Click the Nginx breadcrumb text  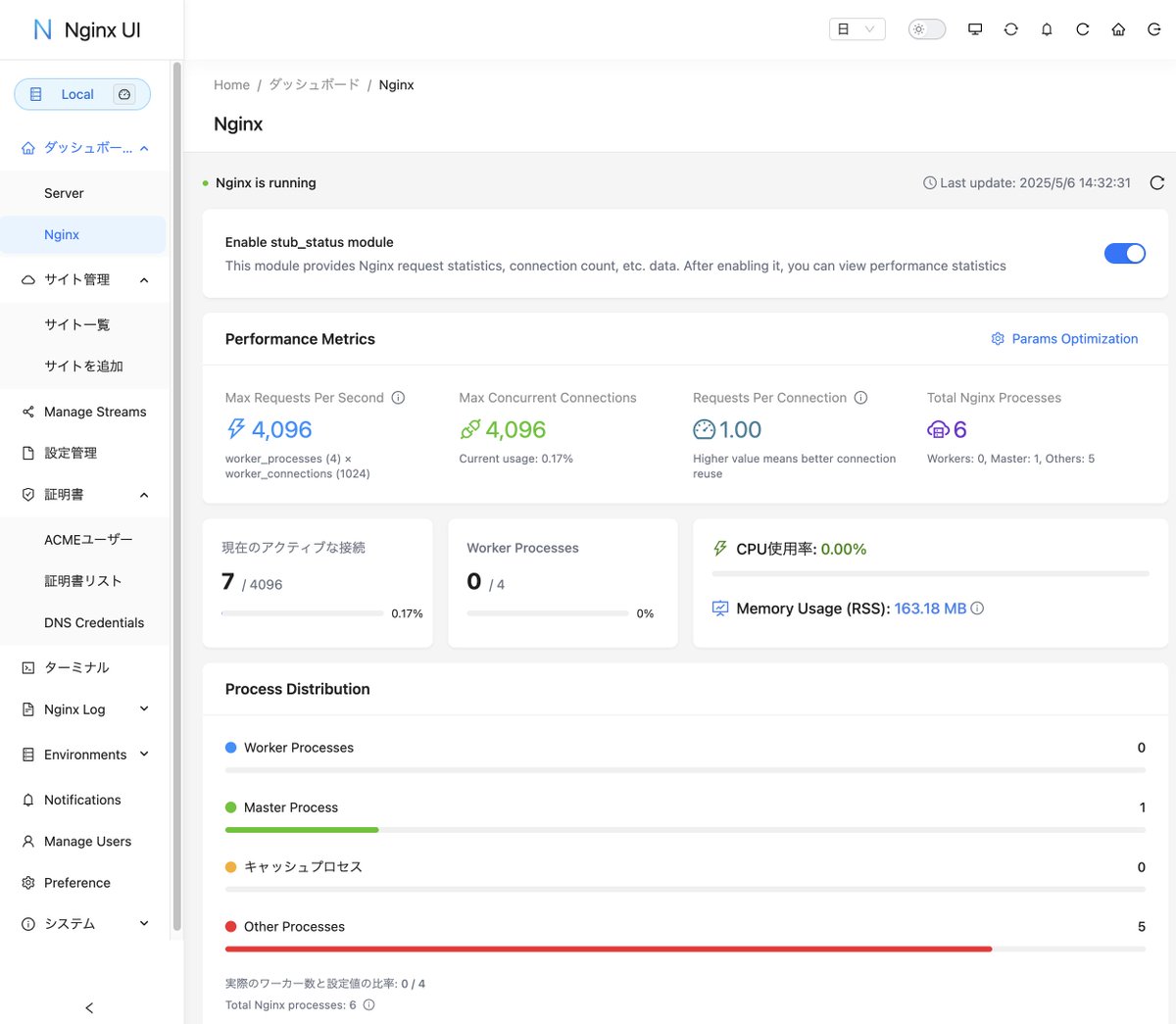click(x=396, y=85)
